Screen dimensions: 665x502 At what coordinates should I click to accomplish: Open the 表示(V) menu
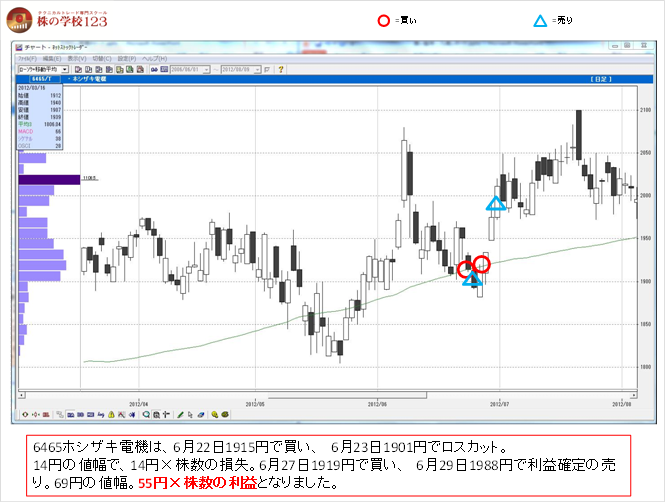(x=77, y=59)
